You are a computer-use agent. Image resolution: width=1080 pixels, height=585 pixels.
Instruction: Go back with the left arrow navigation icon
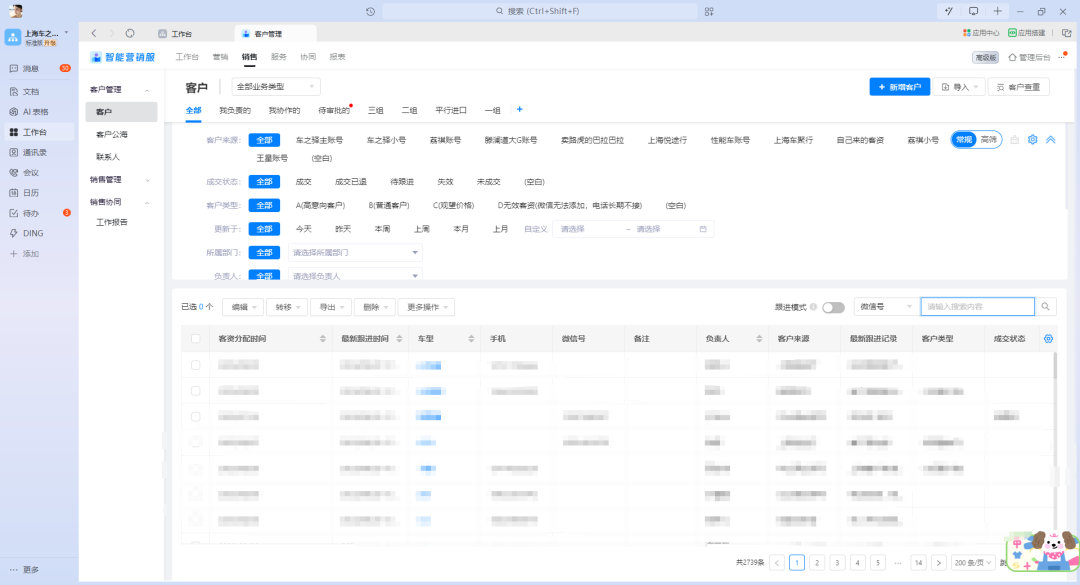[94, 33]
